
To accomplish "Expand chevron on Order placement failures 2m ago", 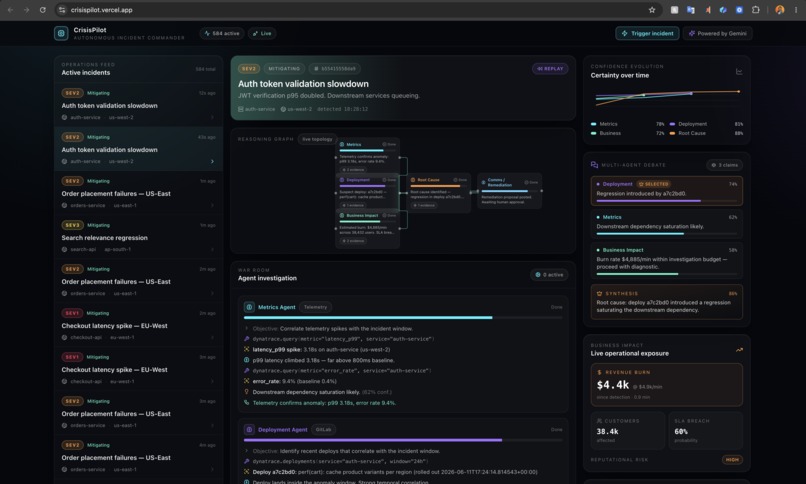I will pyautogui.click(x=212, y=293).
